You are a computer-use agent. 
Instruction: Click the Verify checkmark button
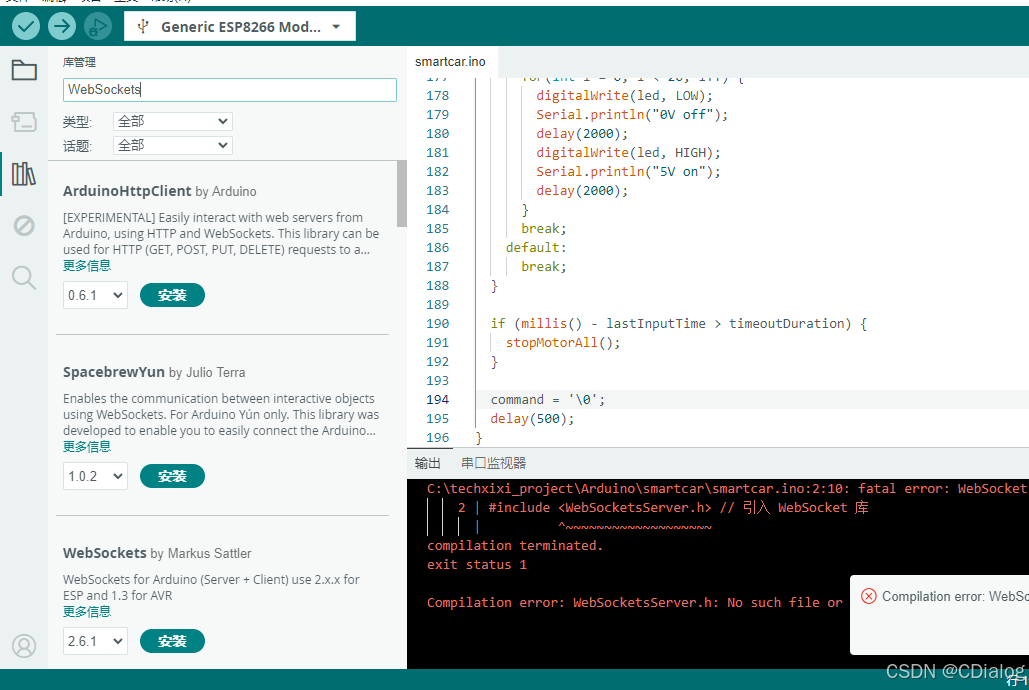tap(26, 26)
